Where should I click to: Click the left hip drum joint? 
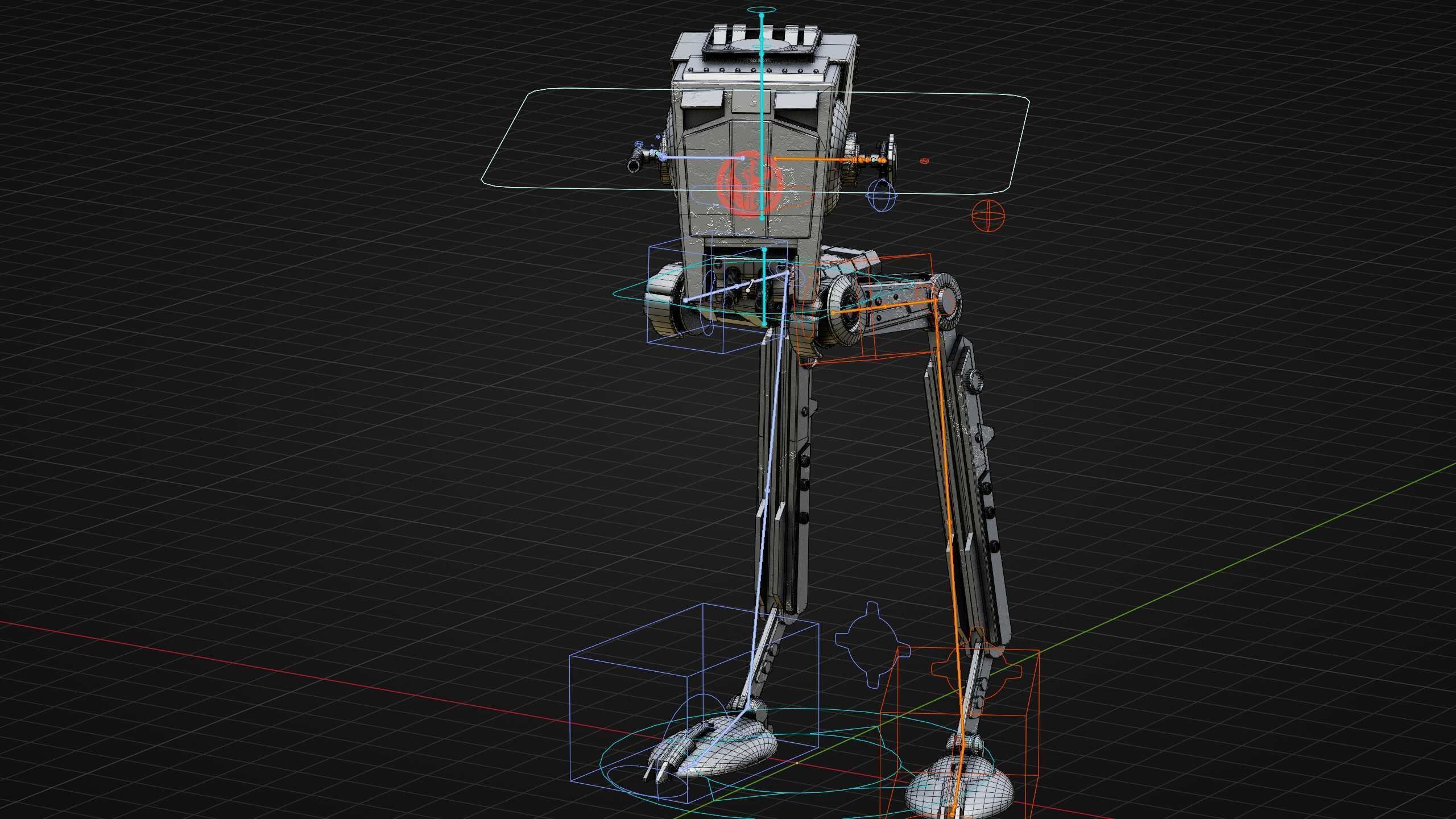click(x=665, y=301)
